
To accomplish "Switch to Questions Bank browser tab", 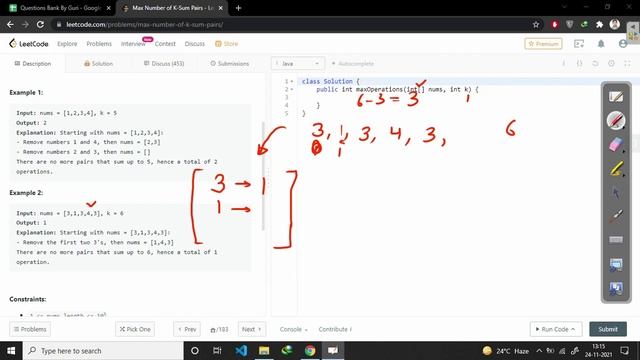I will pos(60,8).
